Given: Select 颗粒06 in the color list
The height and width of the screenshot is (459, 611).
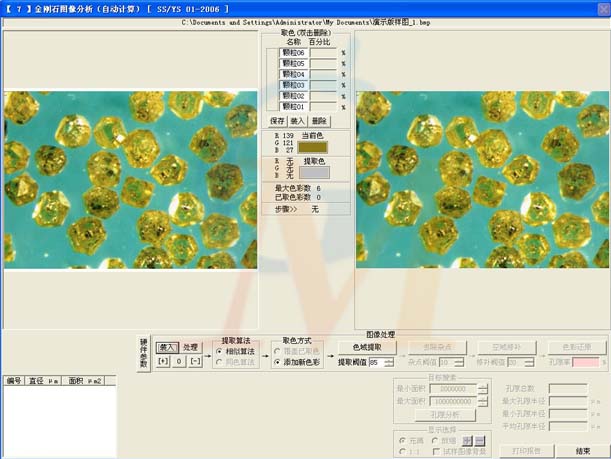Looking at the screenshot, I should point(293,53).
